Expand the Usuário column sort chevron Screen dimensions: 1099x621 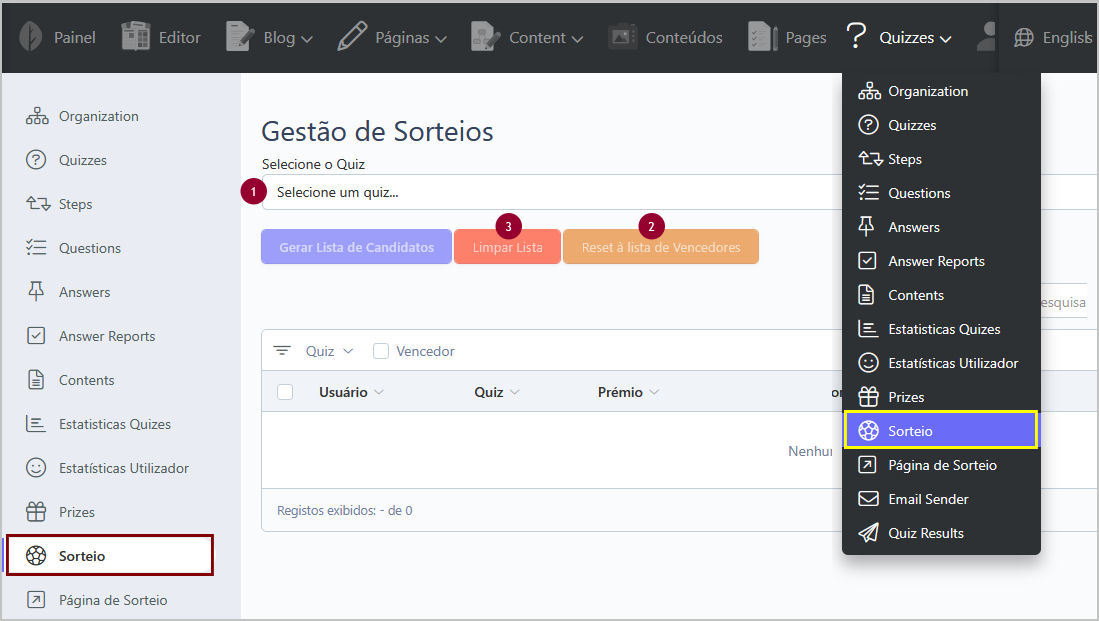(379, 392)
